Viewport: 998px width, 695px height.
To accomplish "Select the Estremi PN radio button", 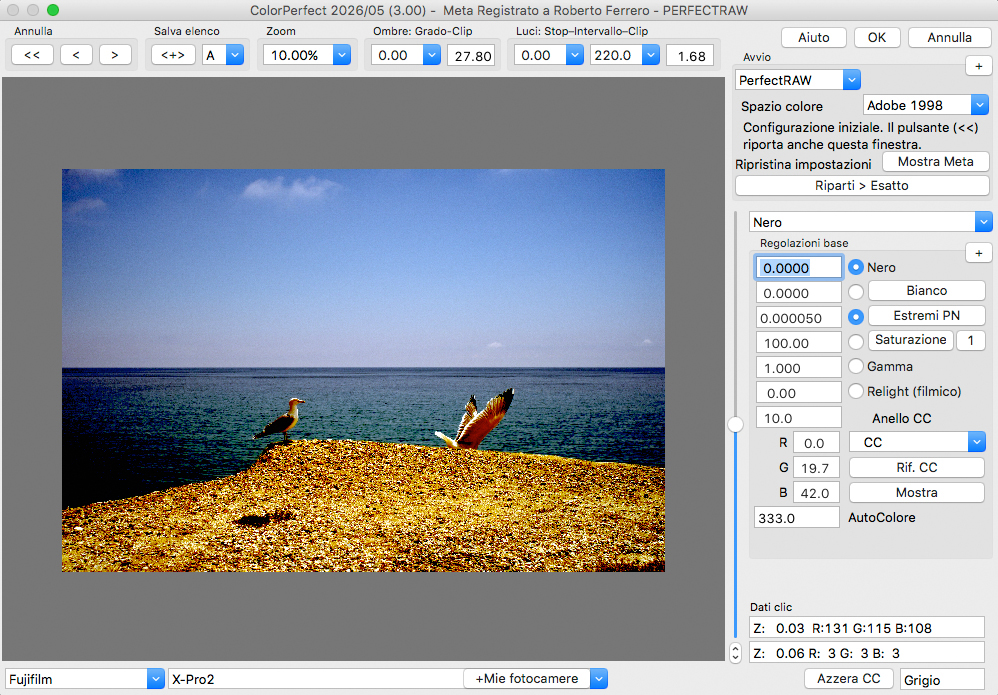I will (x=856, y=316).
